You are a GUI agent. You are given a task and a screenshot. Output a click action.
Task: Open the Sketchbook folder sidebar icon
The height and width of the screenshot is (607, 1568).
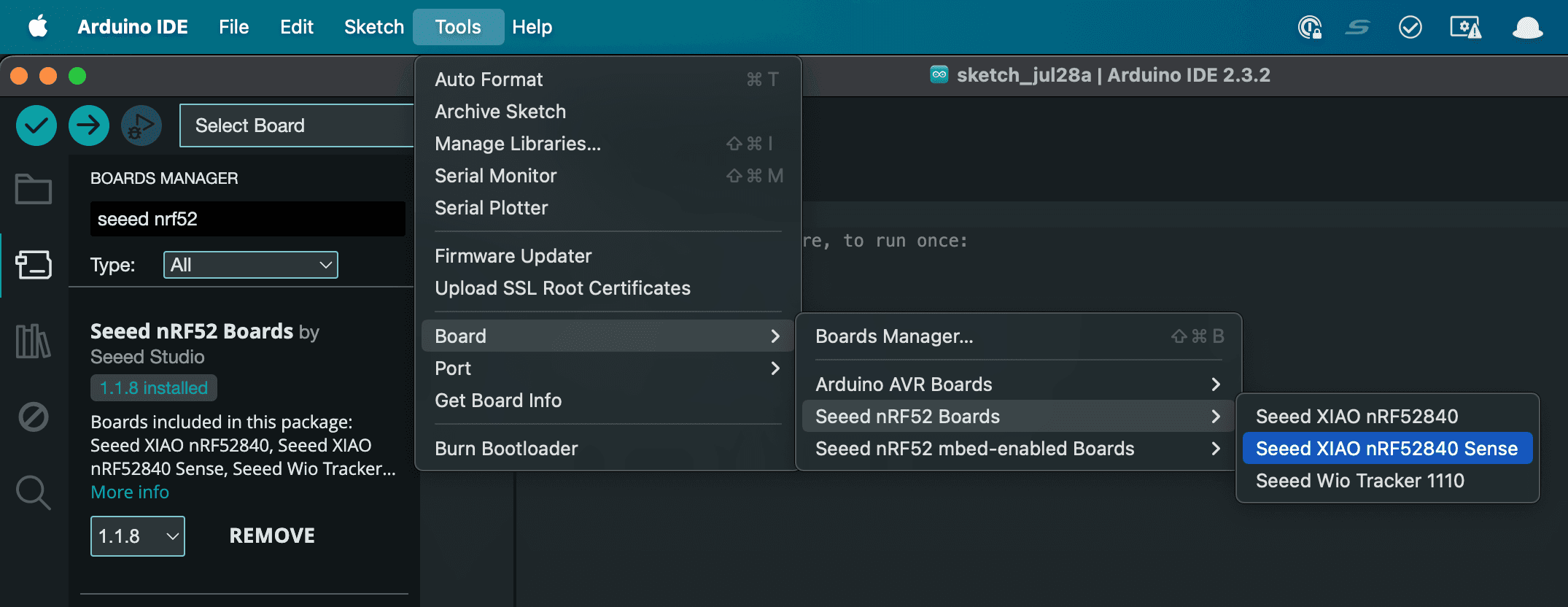pyautogui.click(x=34, y=190)
